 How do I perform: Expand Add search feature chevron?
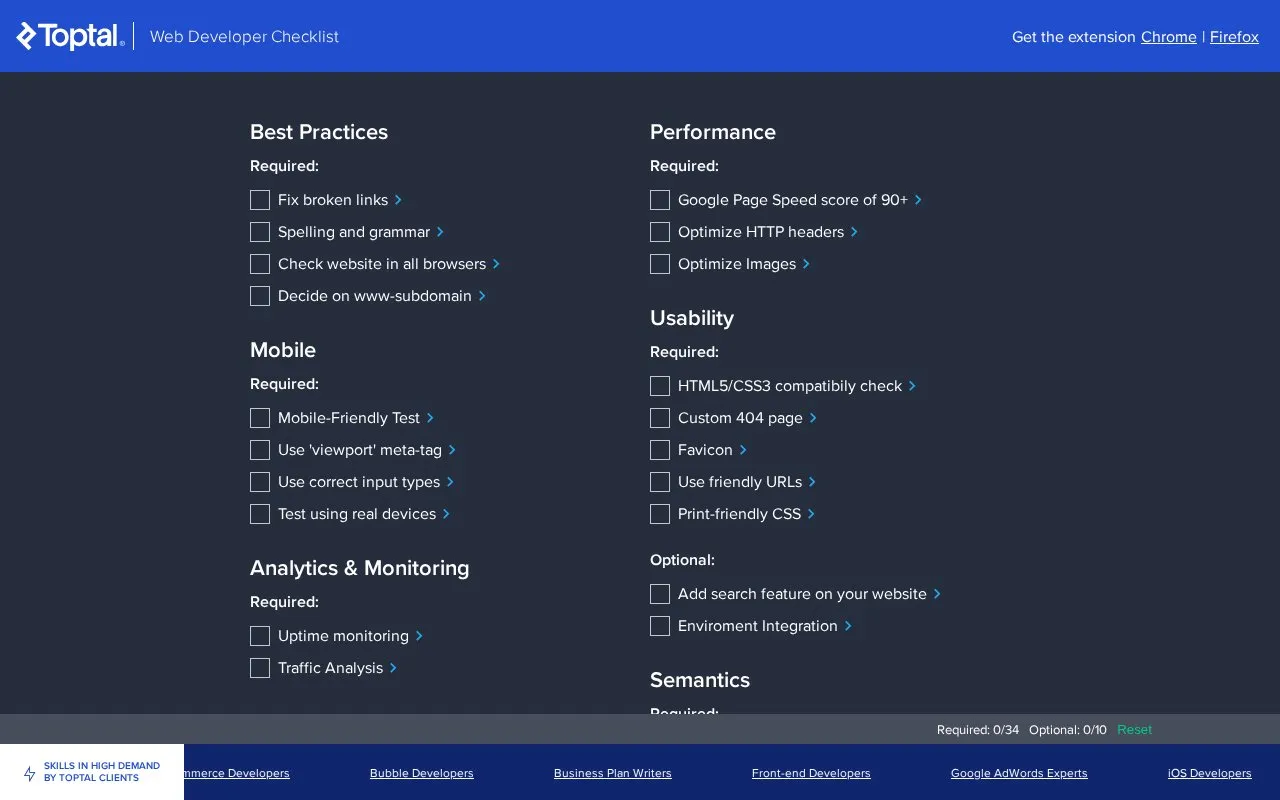tap(937, 594)
